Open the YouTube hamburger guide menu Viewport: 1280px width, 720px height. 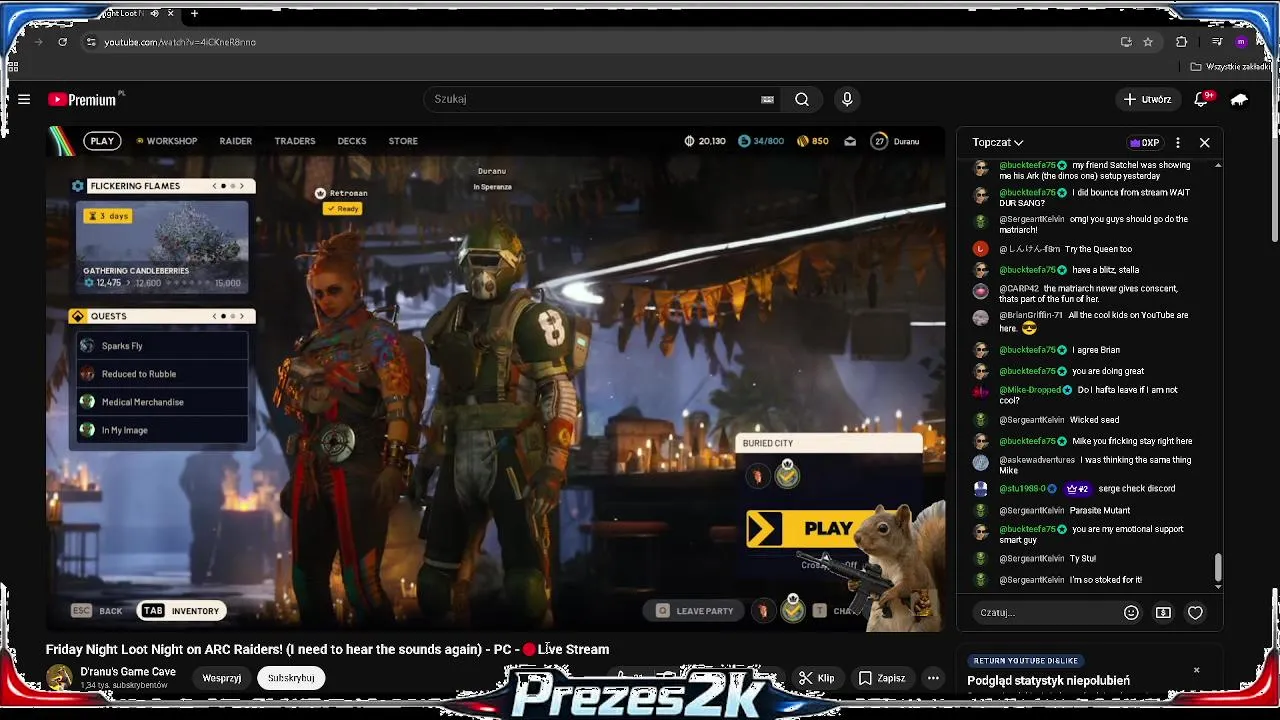pyautogui.click(x=24, y=99)
